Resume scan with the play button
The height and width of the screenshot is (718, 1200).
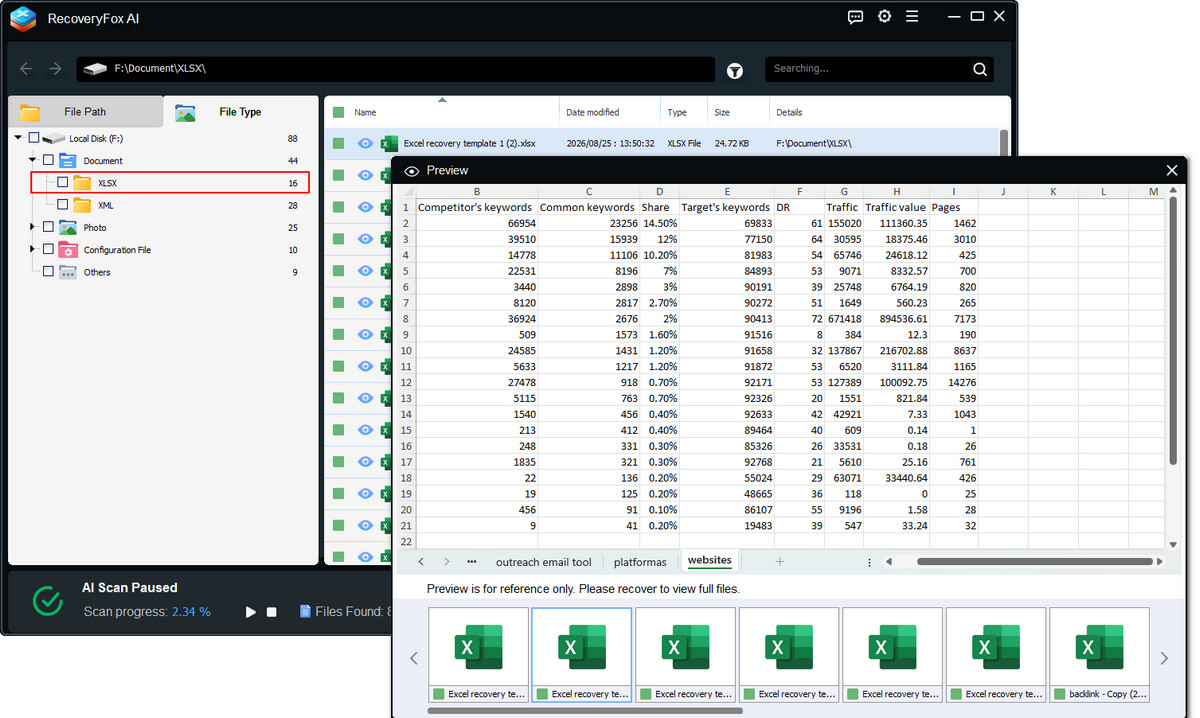251,612
